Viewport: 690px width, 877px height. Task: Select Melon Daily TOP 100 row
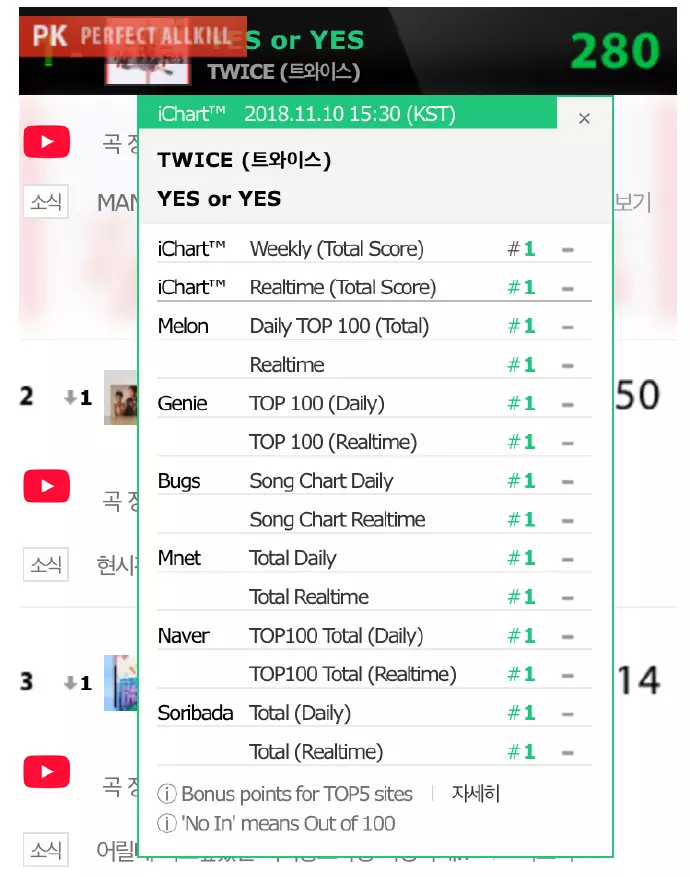tap(374, 326)
